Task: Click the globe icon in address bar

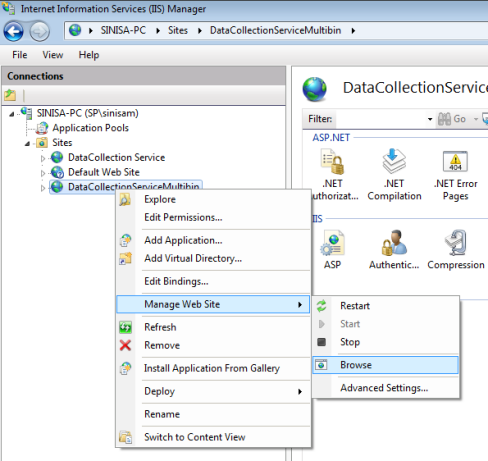Action: 75,30
